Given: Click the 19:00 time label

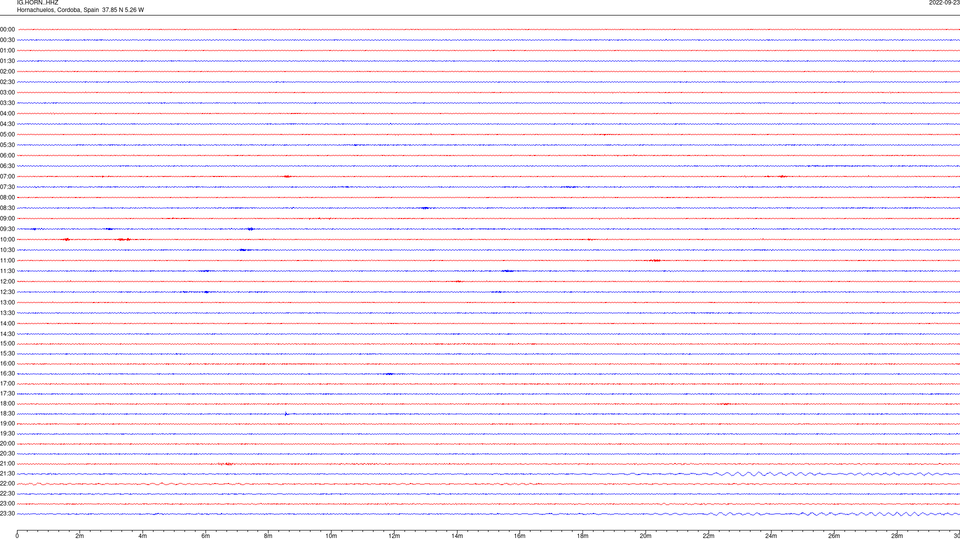Looking at the screenshot, I should [x=7, y=423].
